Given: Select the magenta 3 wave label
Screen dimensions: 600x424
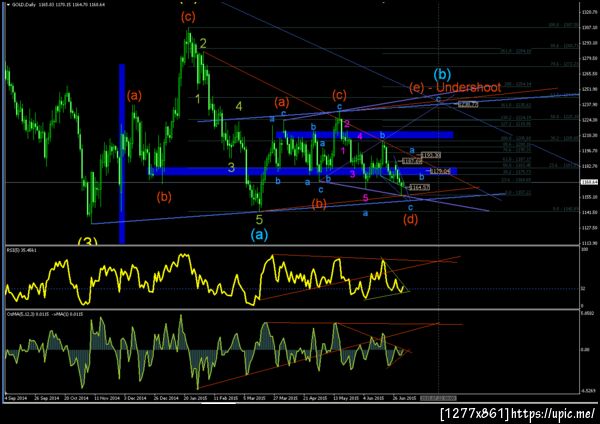Looking at the screenshot, I should 352,174.
